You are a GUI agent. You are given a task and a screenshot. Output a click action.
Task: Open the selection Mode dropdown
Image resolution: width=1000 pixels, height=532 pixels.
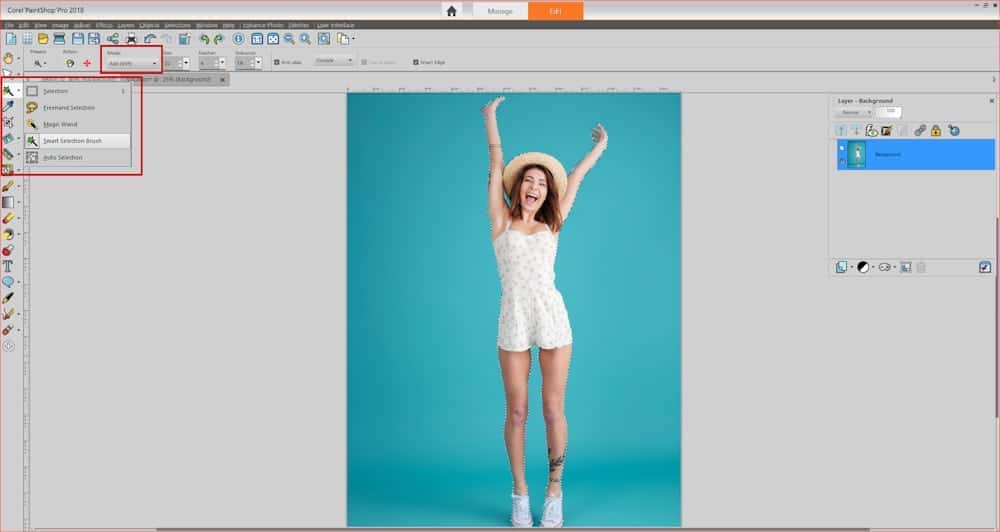pos(132,63)
